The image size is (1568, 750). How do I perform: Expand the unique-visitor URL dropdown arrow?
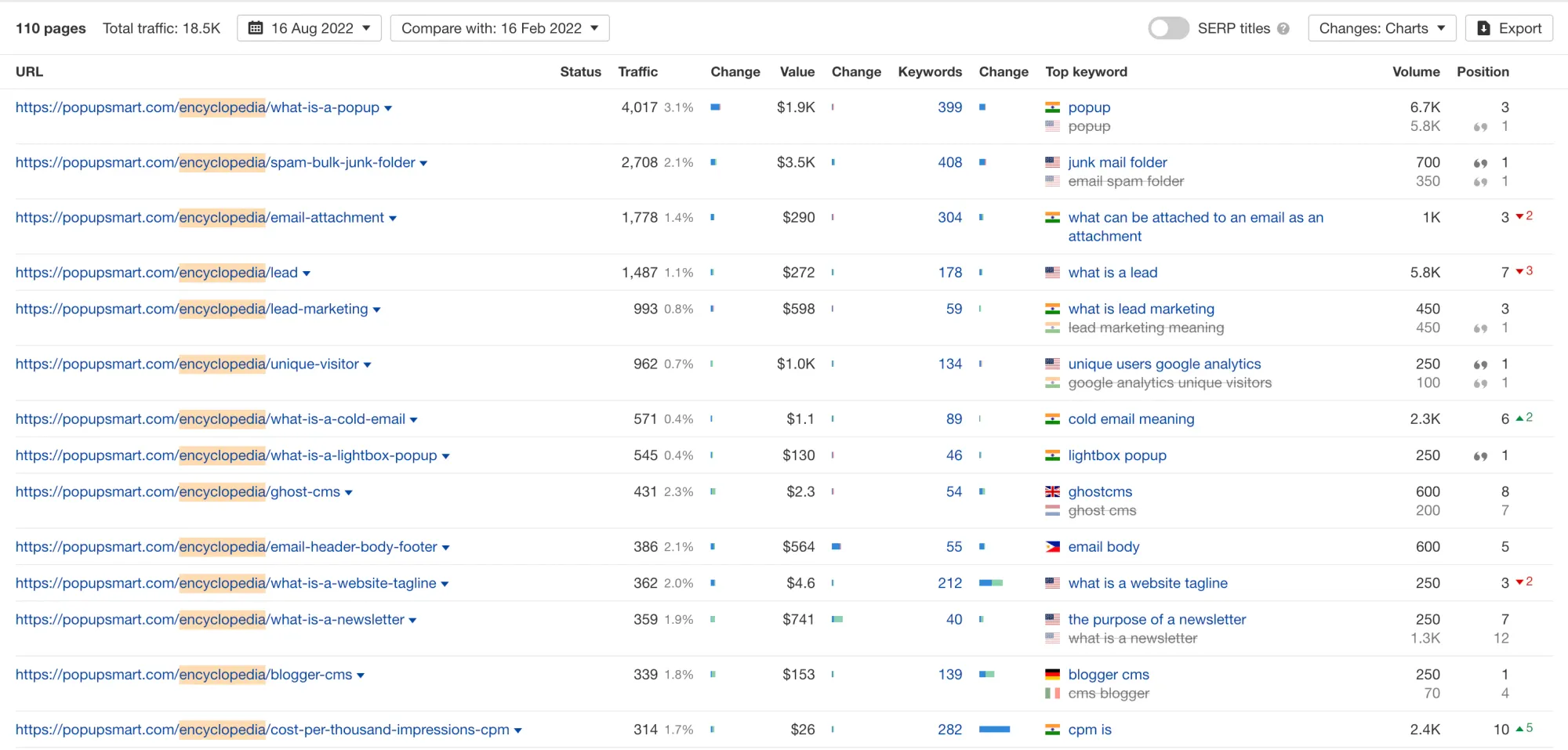coord(368,365)
